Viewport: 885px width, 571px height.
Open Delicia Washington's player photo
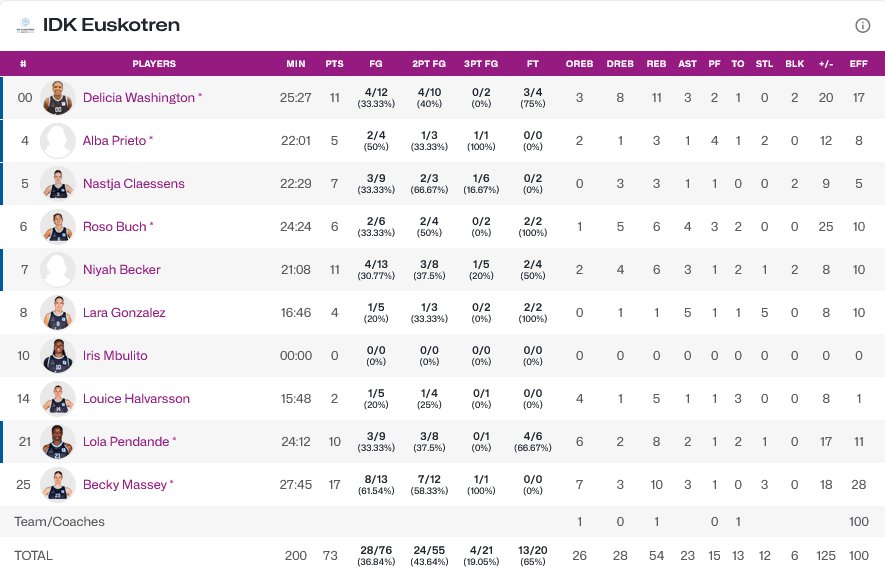click(x=58, y=98)
